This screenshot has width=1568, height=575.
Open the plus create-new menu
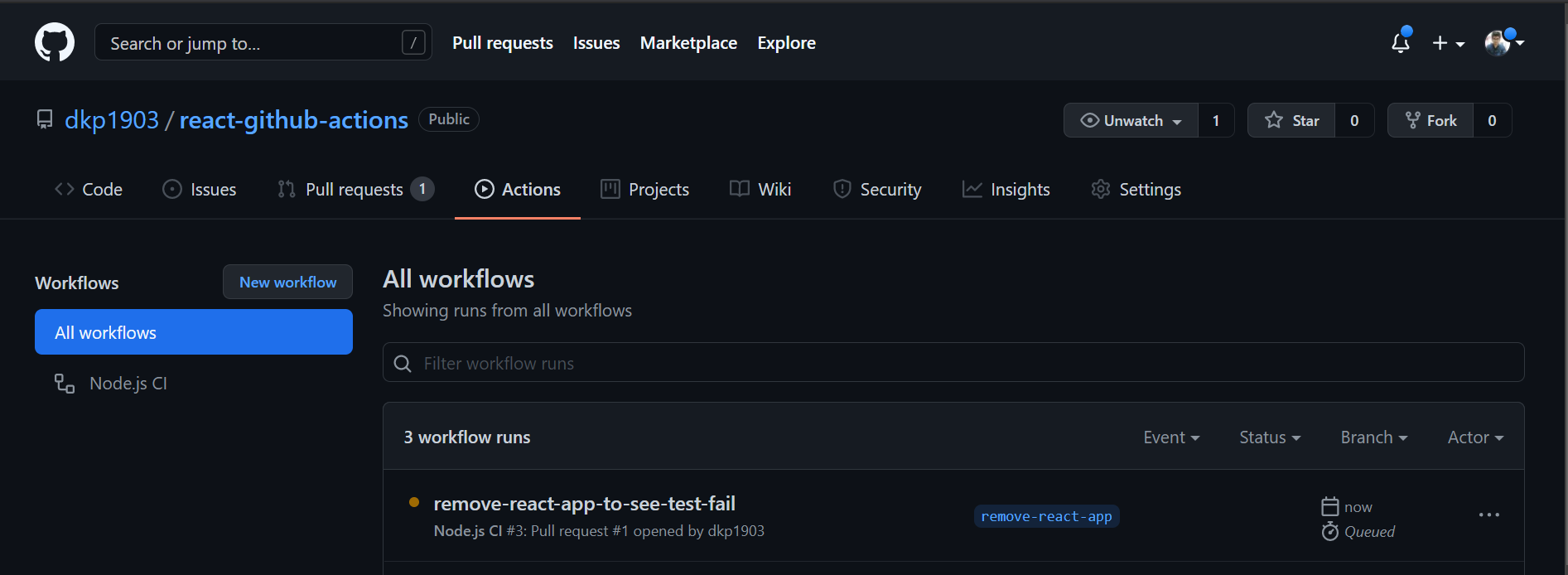pyautogui.click(x=1448, y=43)
